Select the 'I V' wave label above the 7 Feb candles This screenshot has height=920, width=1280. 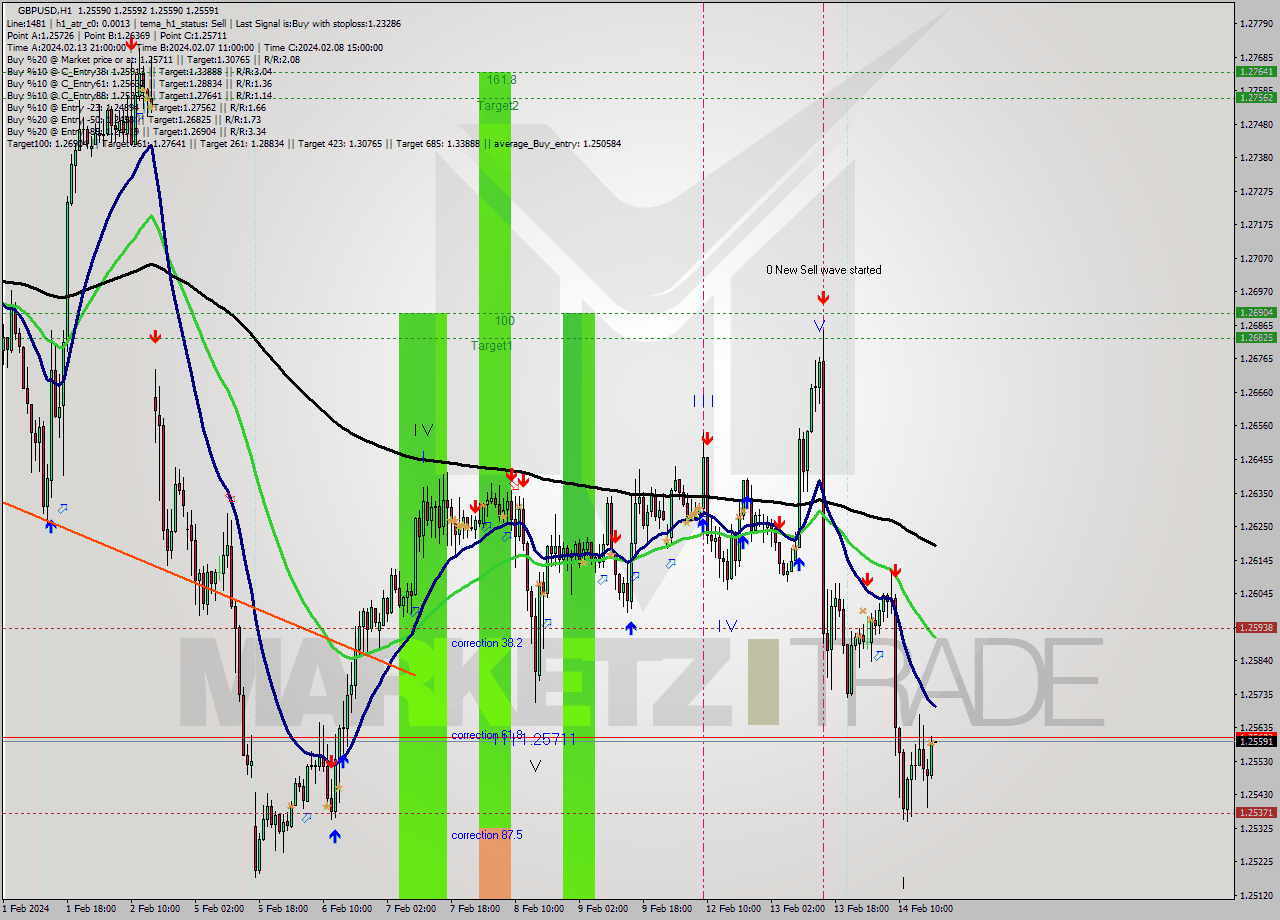tap(424, 430)
